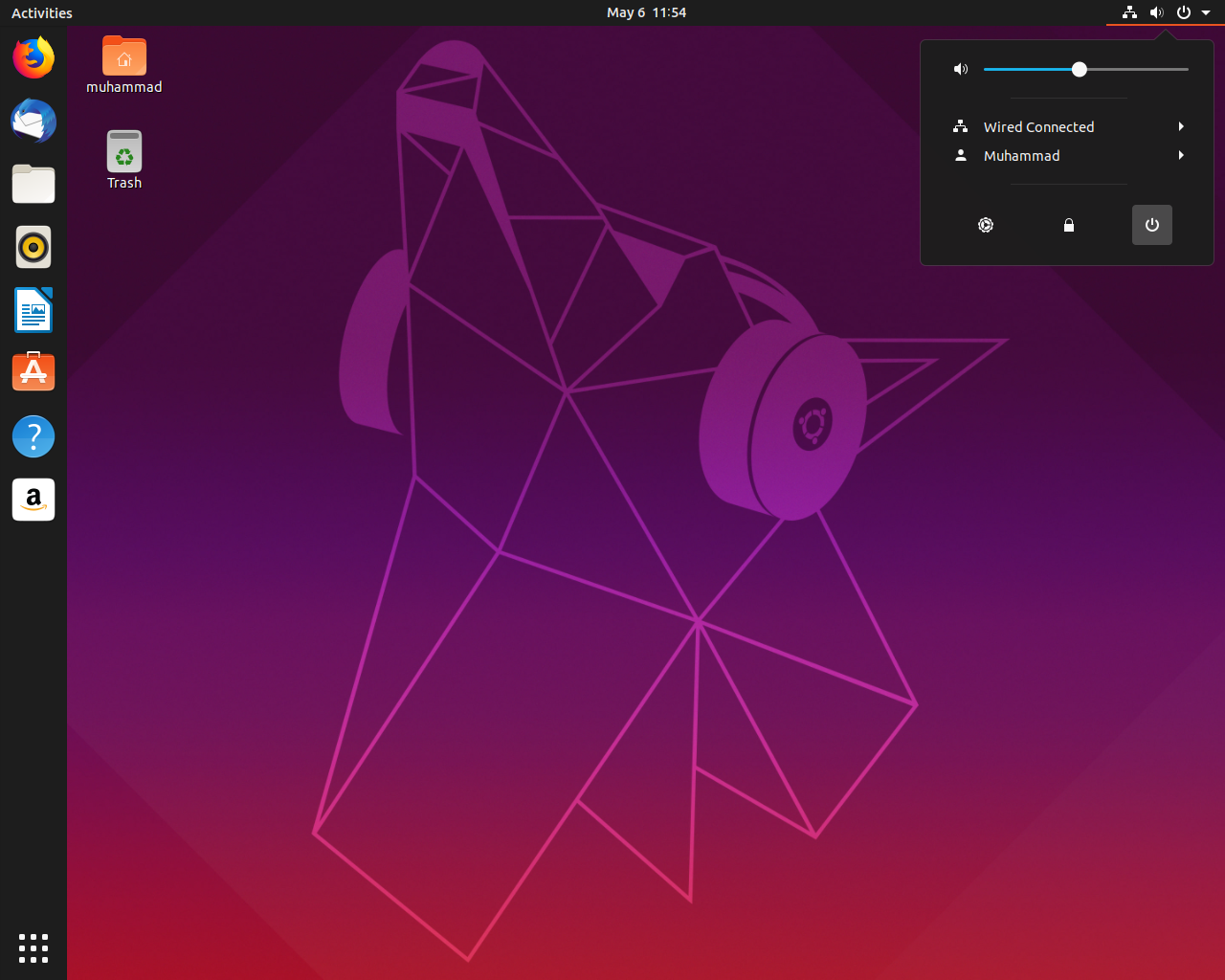This screenshot has height=980, width=1225.
Task: Open Ubuntu Software store
Action: click(x=33, y=372)
